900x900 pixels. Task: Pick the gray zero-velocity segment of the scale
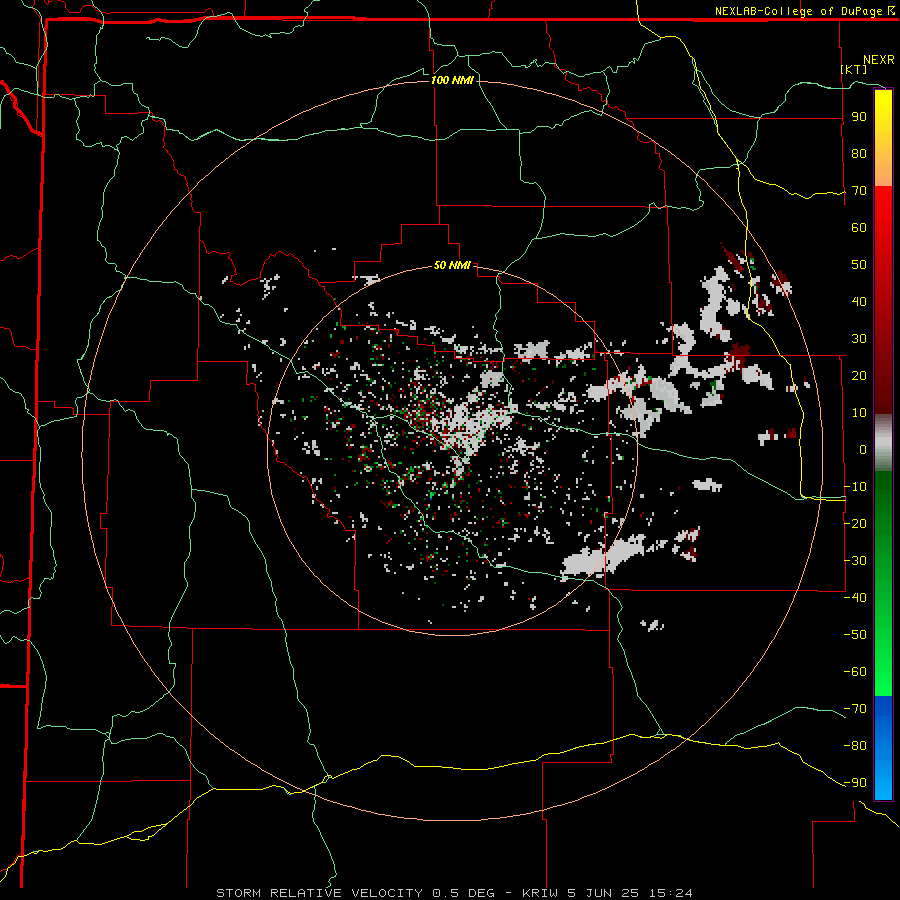click(x=883, y=443)
